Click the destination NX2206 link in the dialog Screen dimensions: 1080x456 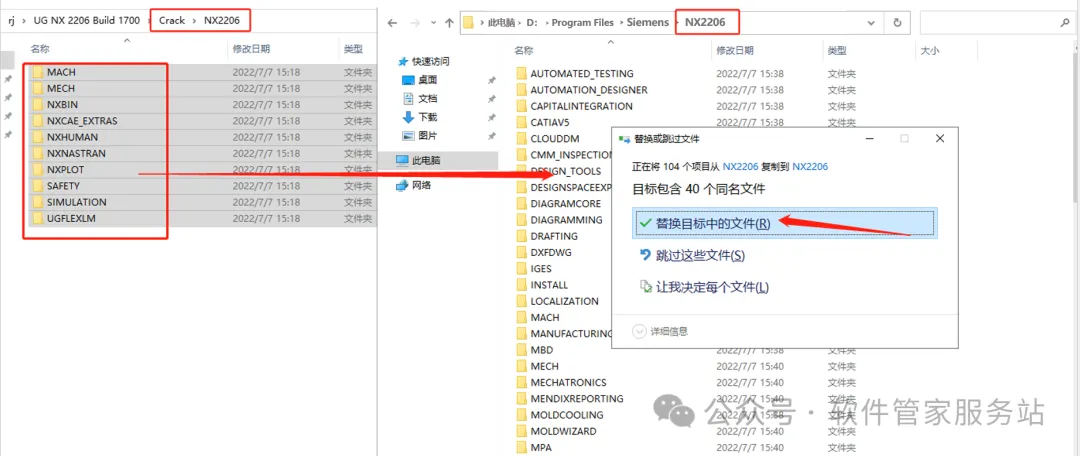coord(810,166)
